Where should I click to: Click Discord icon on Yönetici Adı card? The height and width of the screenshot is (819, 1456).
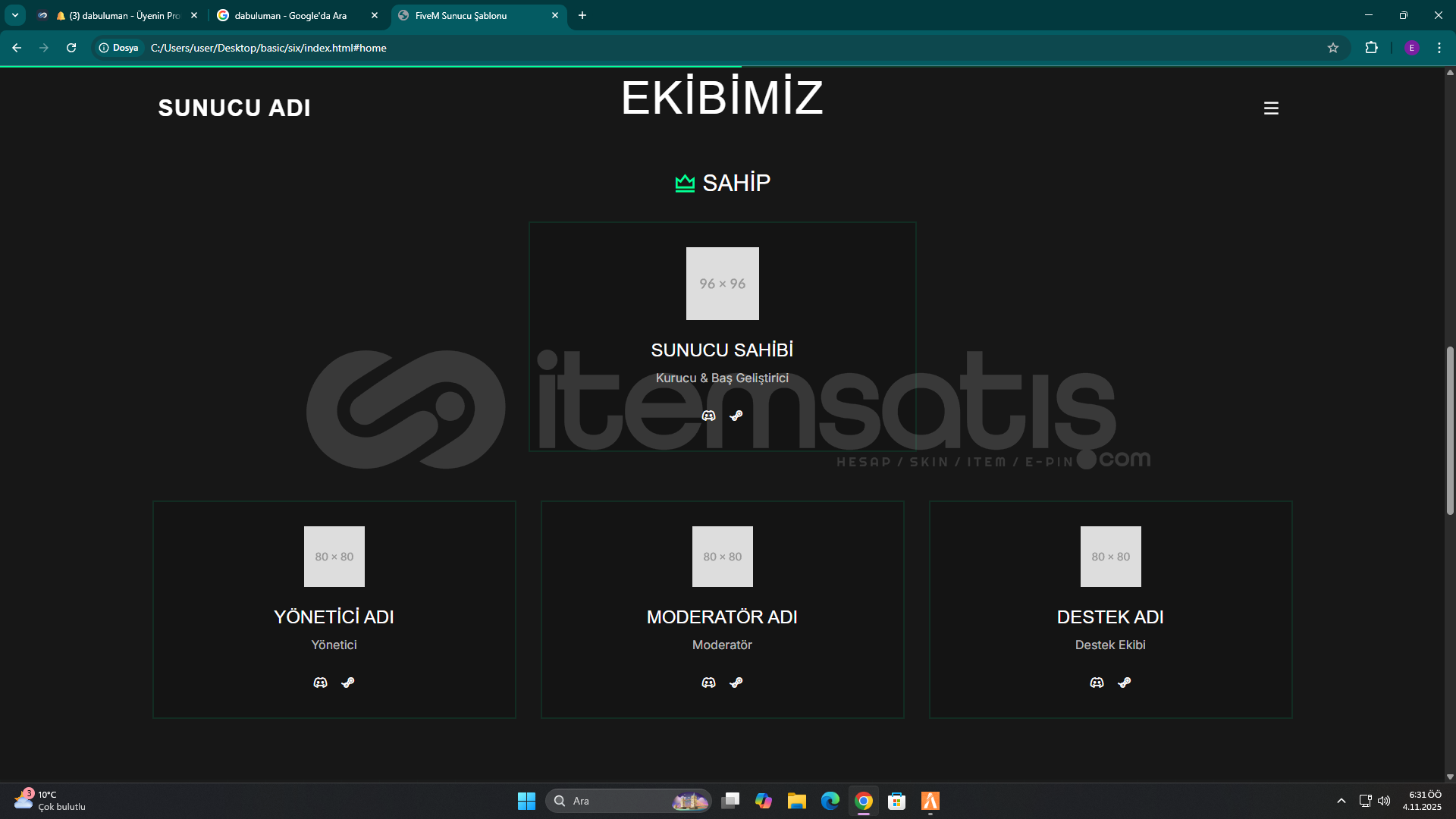[320, 682]
